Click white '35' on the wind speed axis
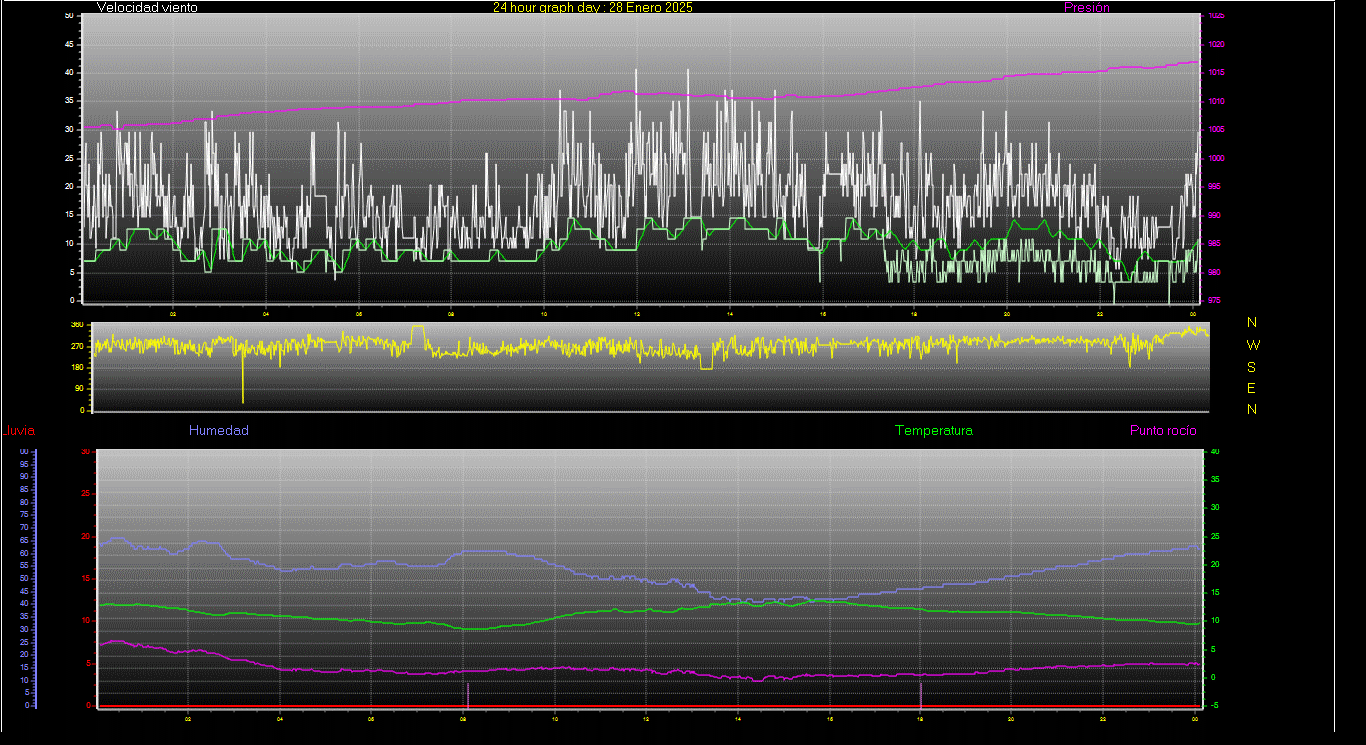 tap(68, 102)
